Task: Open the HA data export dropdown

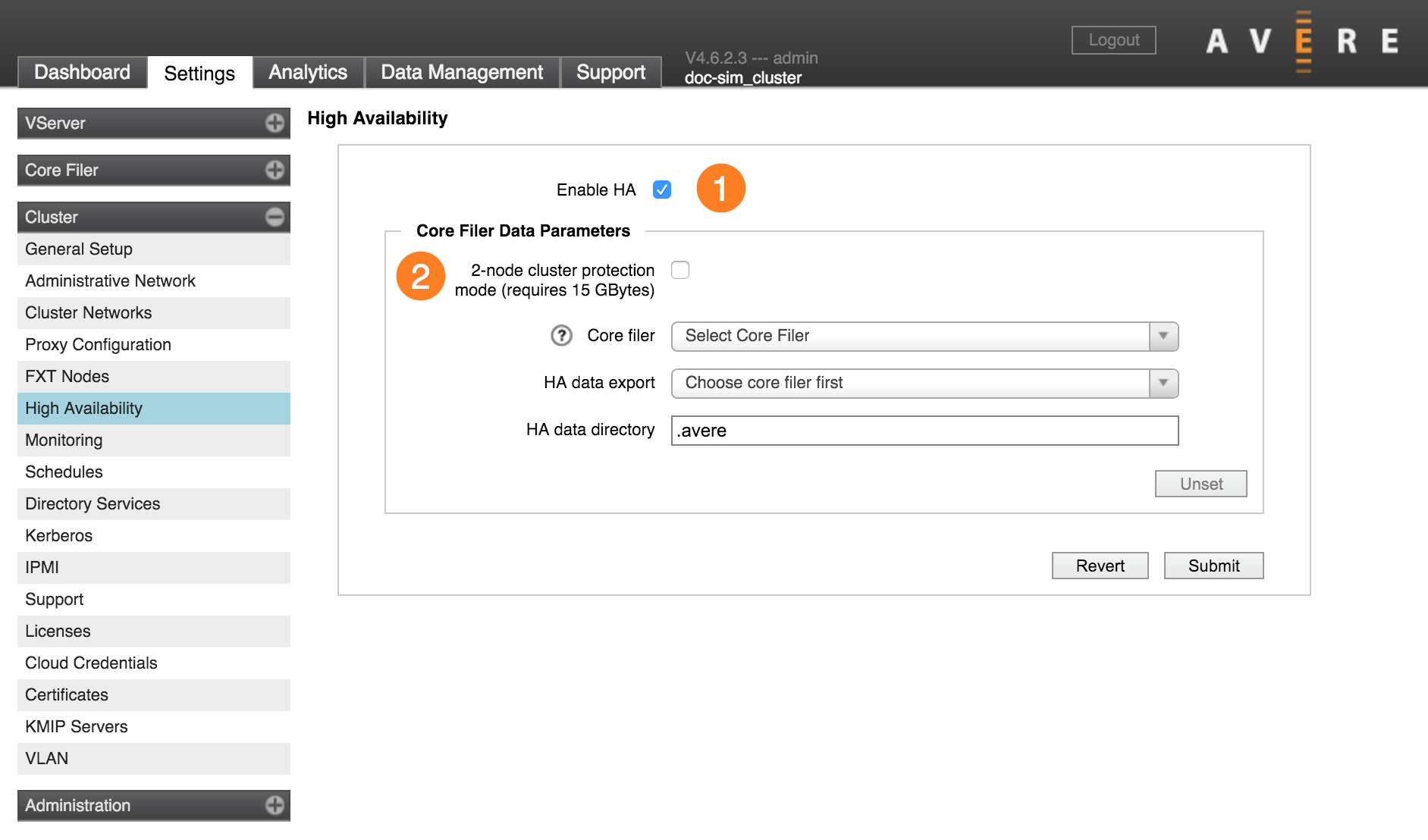Action: pyautogui.click(x=924, y=383)
